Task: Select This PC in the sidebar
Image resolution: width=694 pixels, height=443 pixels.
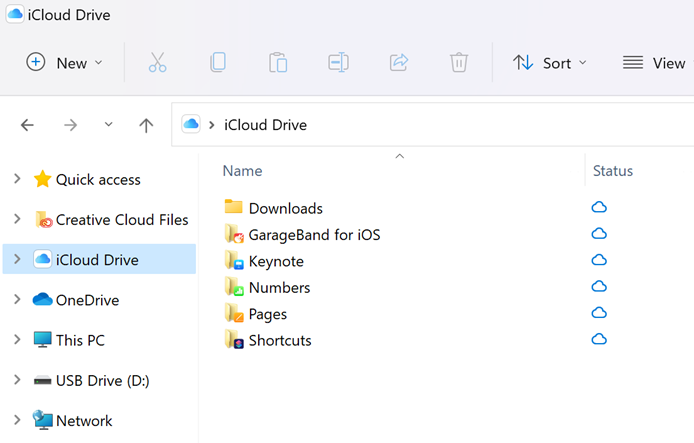Action: [80, 340]
